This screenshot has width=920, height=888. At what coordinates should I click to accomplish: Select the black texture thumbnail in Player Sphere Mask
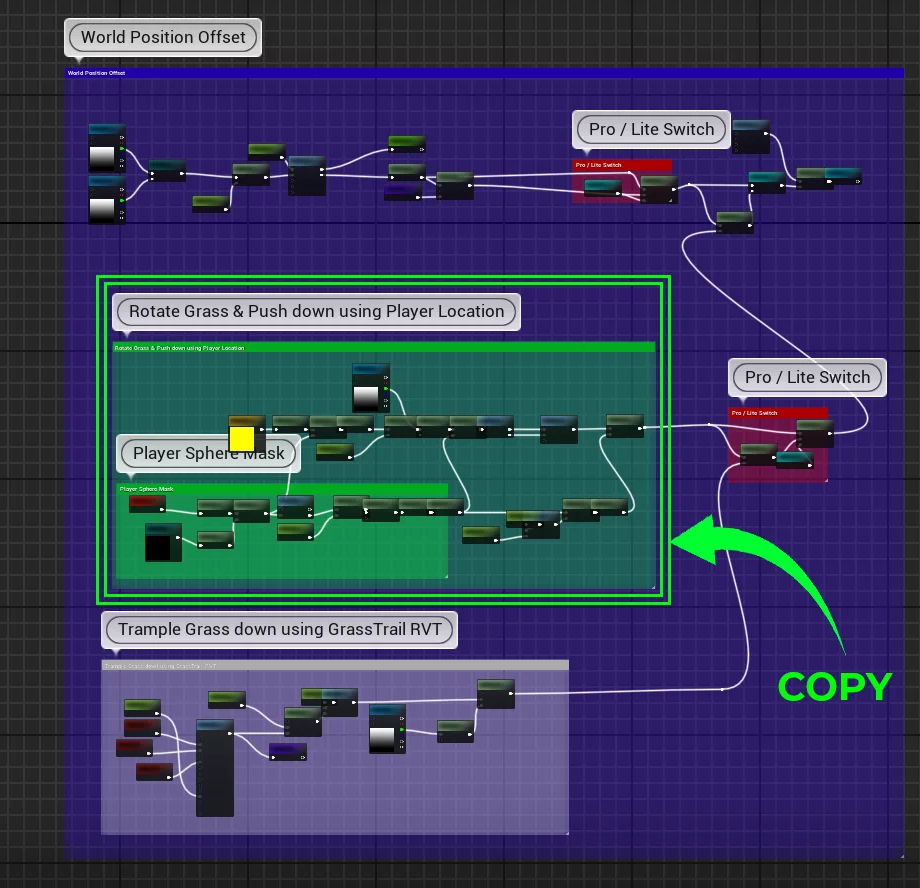[158, 547]
